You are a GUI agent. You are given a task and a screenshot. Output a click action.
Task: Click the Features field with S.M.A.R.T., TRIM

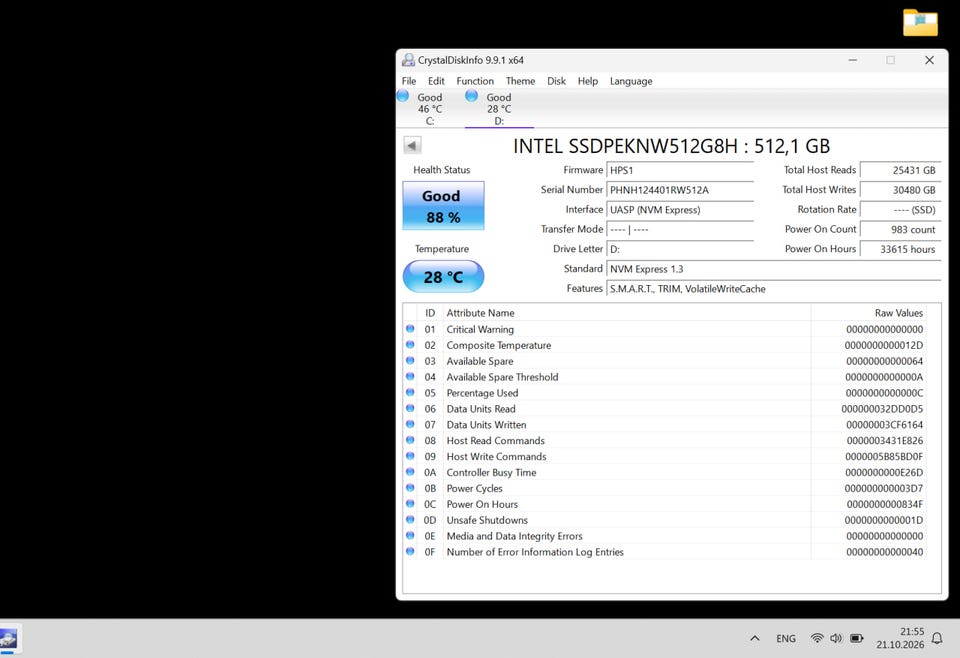pyautogui.click(x=773, y=288)
